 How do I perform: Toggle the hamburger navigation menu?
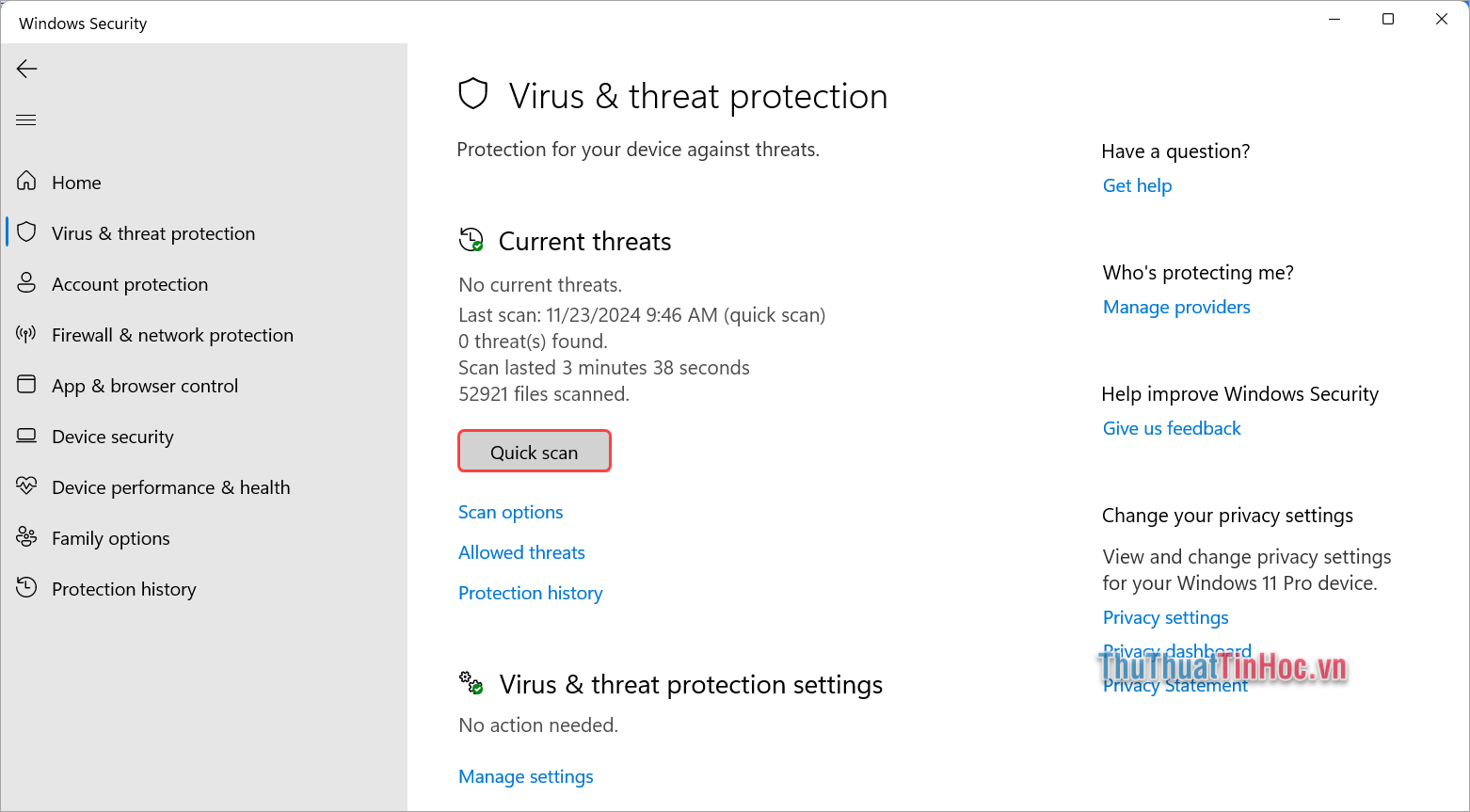tap(26, 119)
